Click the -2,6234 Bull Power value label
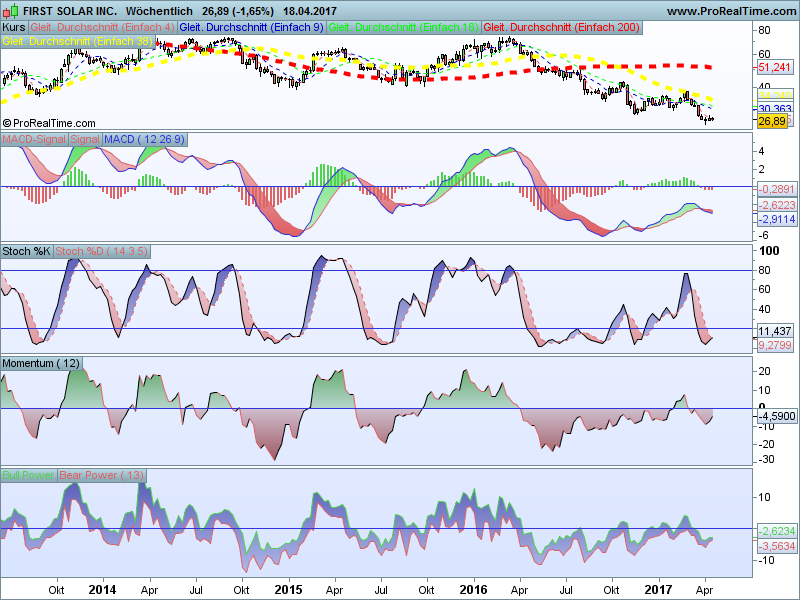This screenshot has width=800, height=600. click(x=776, y=531)
